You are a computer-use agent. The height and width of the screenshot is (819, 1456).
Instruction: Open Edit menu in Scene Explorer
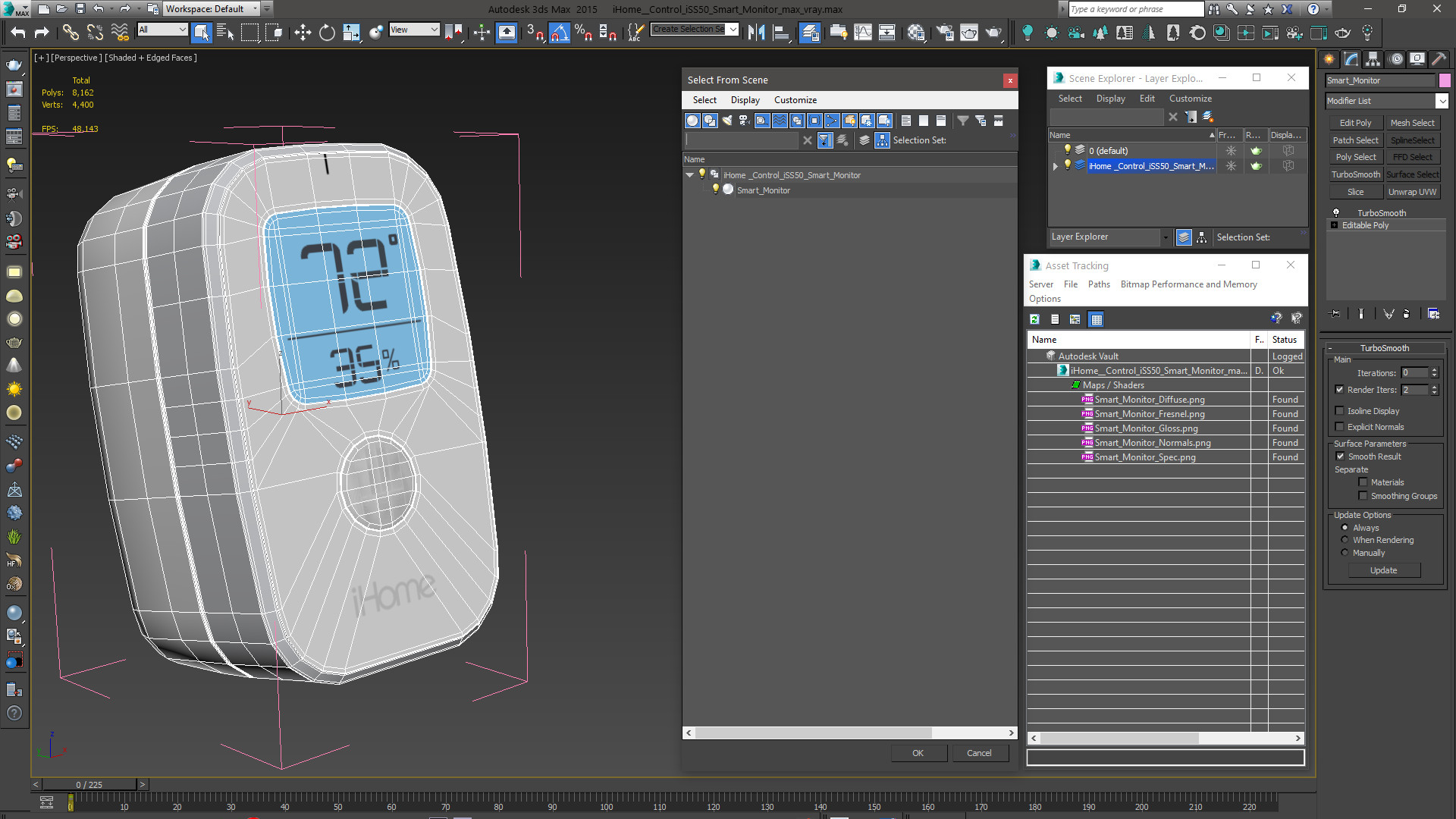(x=1147, y=99)
